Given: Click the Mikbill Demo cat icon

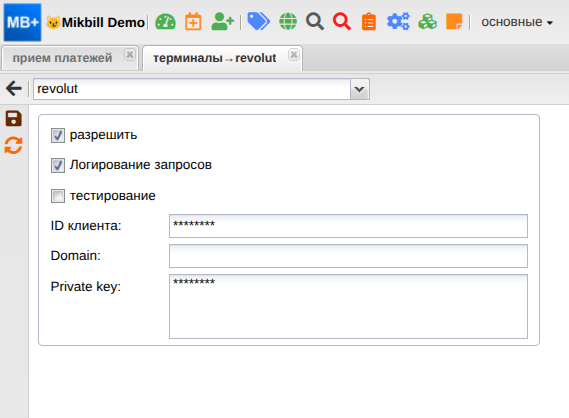Looking at the screenshot, I should pyautogui.click(x=53, y=22).
